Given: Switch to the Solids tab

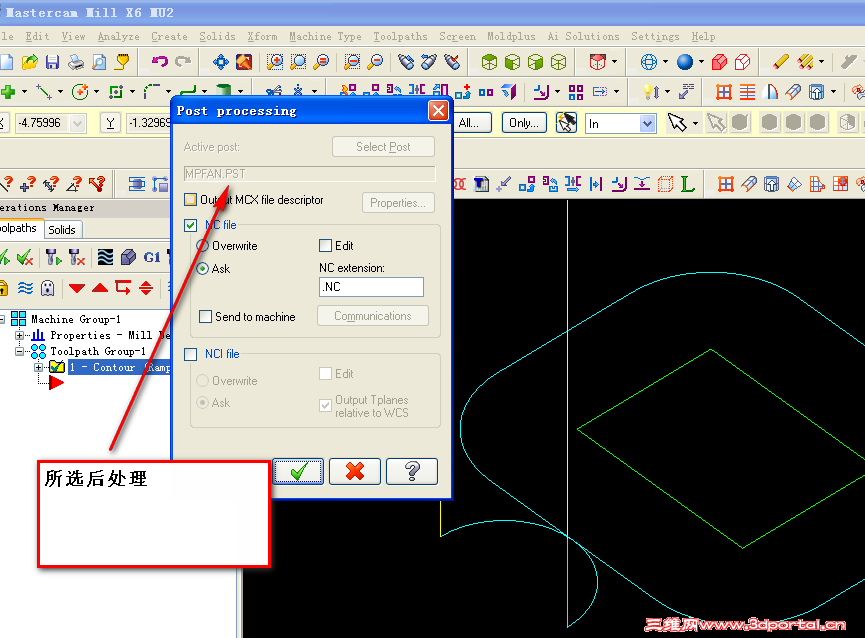Looking at the screenshot, I should [x=62, y=229].
